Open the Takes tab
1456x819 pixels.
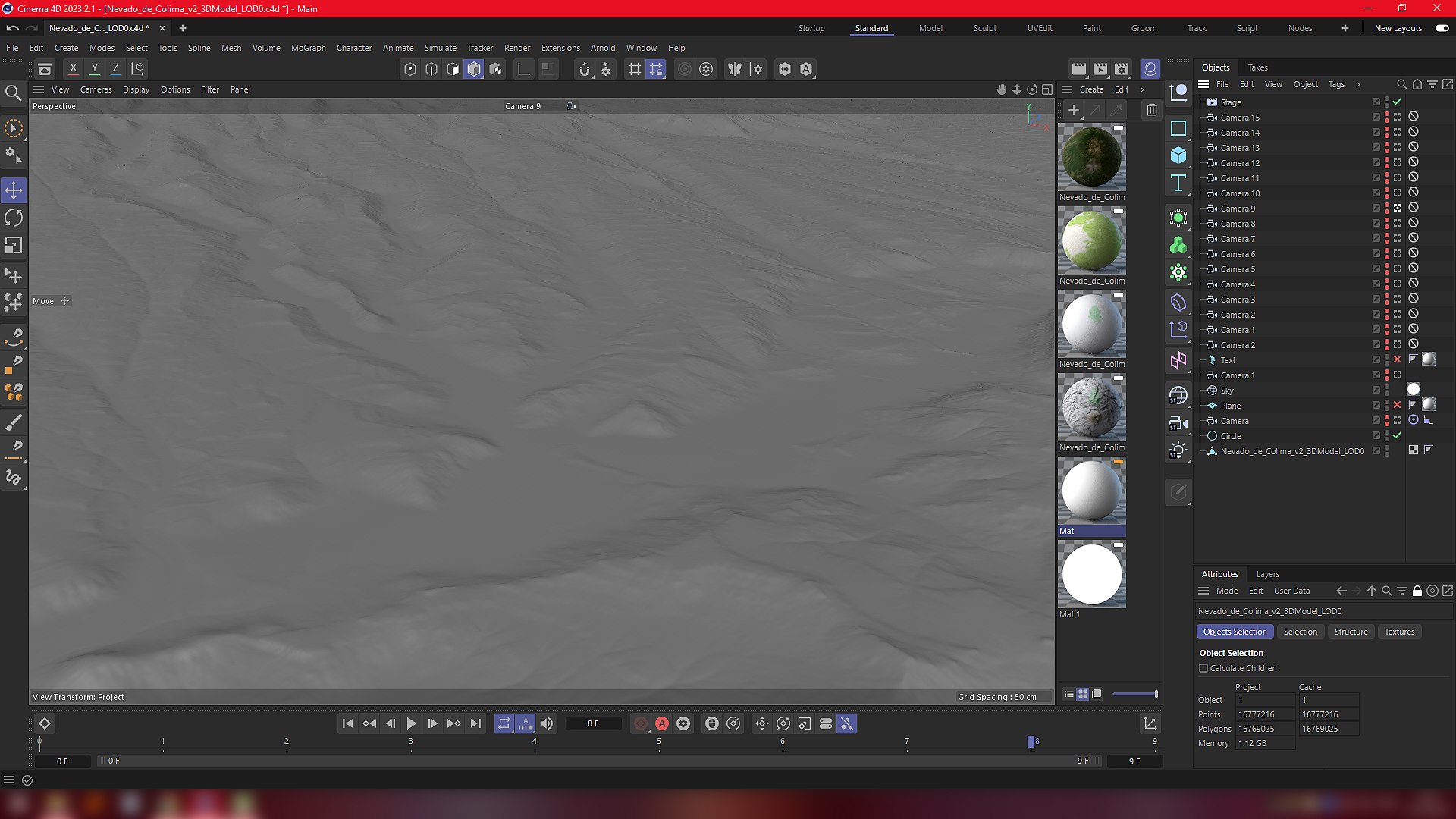(1257, 67)
